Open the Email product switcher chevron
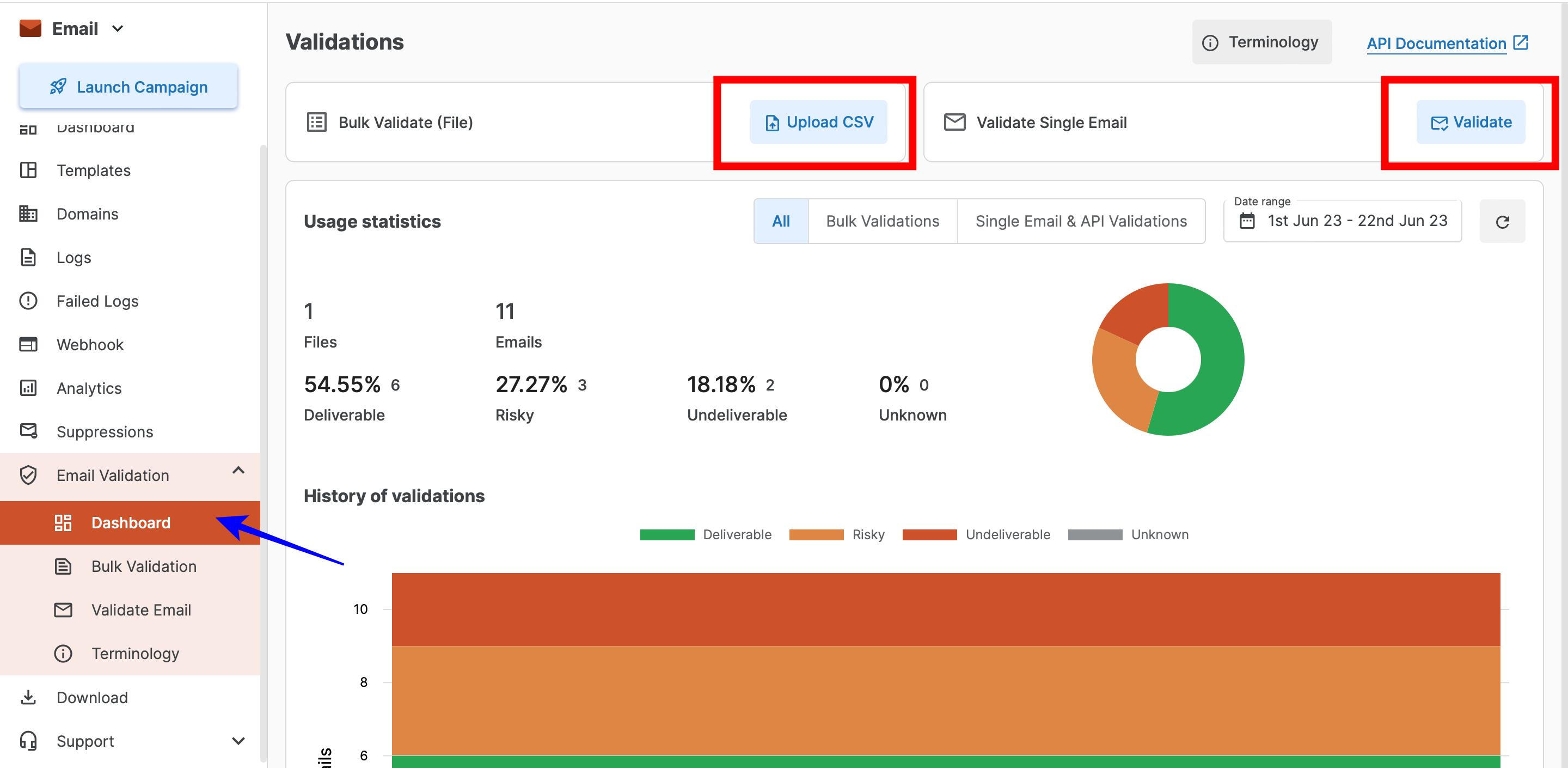The image size is (1568, 768). pos(118,29)
